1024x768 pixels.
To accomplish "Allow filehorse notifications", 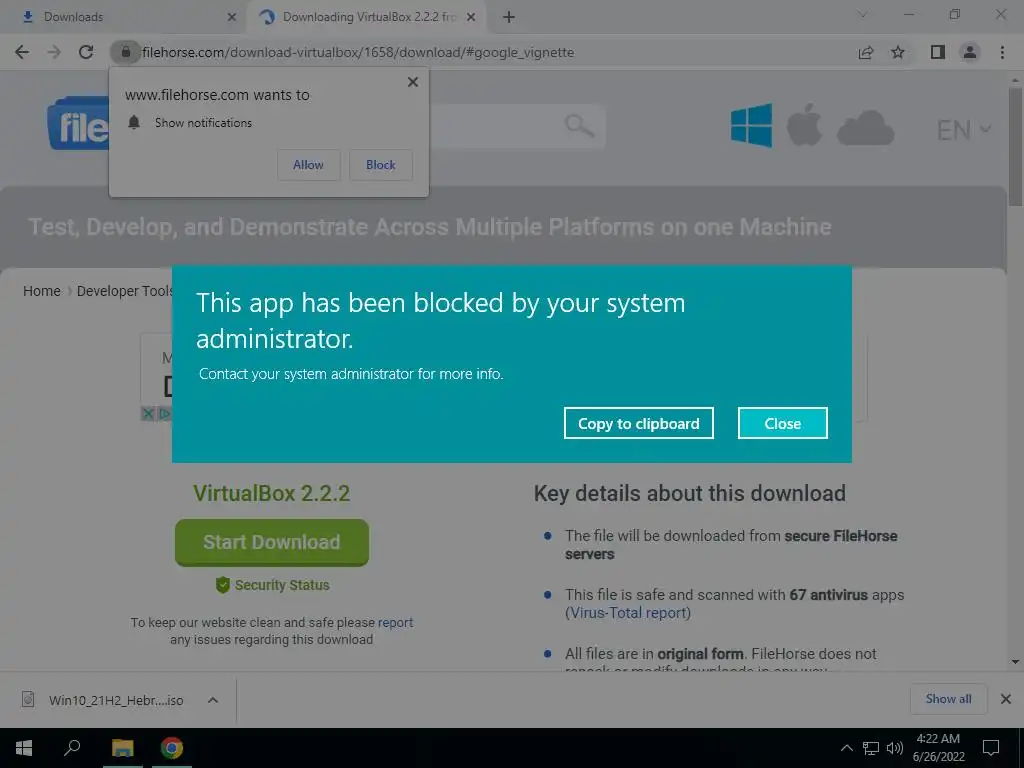I will coord(308,165).
